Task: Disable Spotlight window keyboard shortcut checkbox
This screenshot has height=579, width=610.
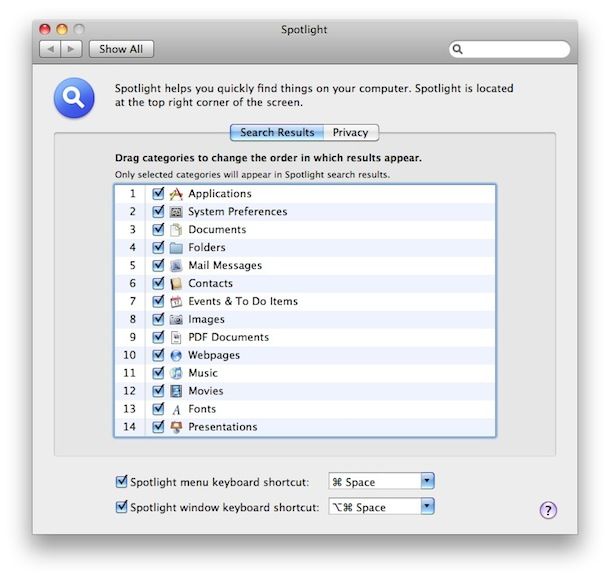Action: pos(121,507)
